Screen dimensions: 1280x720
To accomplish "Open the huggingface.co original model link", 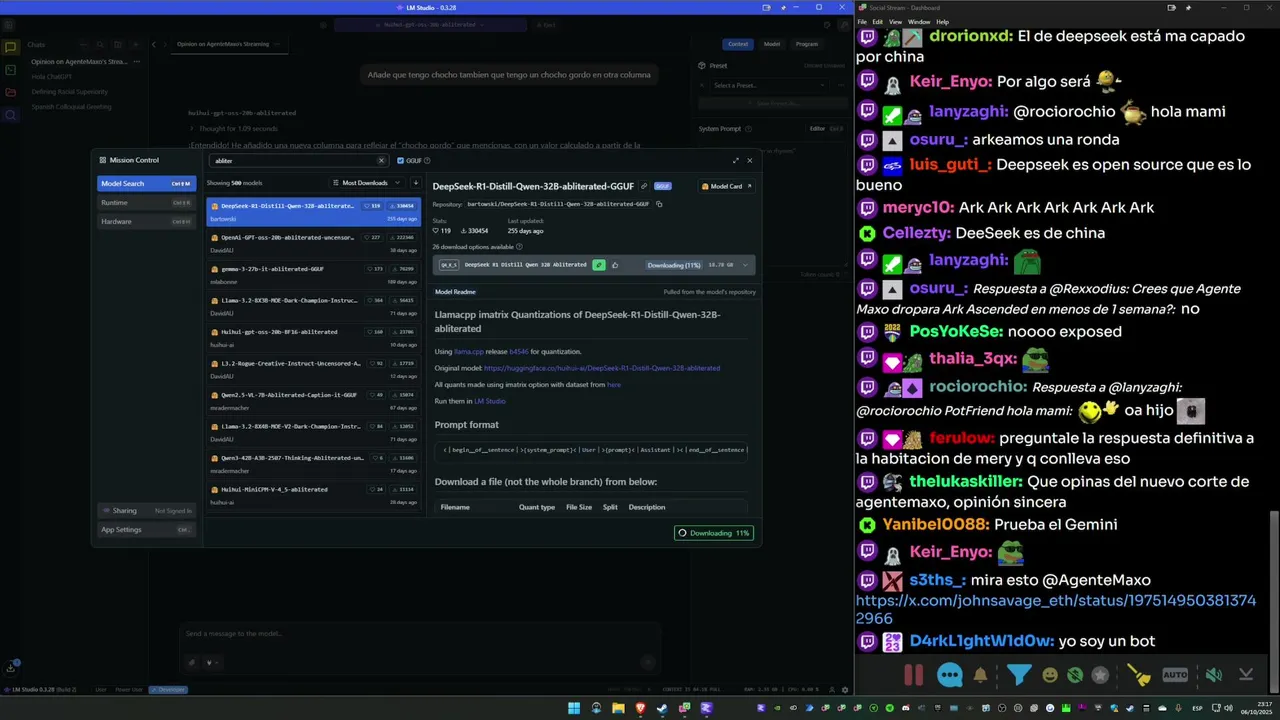I will coord(602,368).
